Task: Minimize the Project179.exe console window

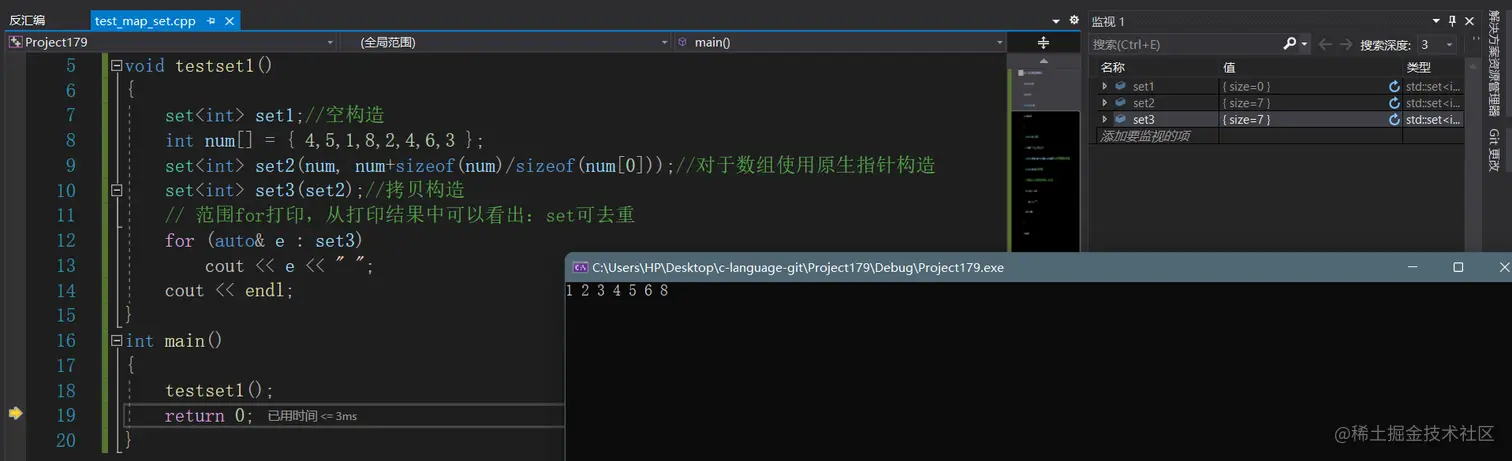Action: [x=1413, y=267]
